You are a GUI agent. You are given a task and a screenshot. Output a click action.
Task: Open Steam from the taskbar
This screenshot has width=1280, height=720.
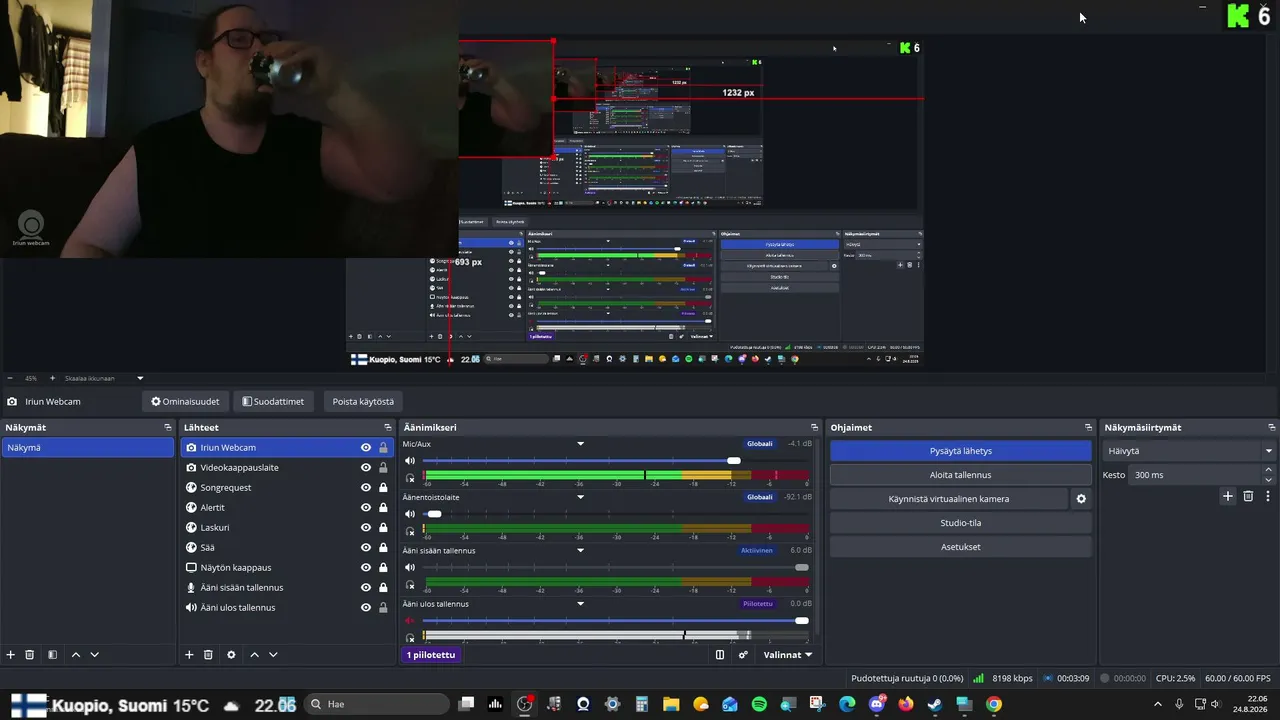tap(935, 704)
